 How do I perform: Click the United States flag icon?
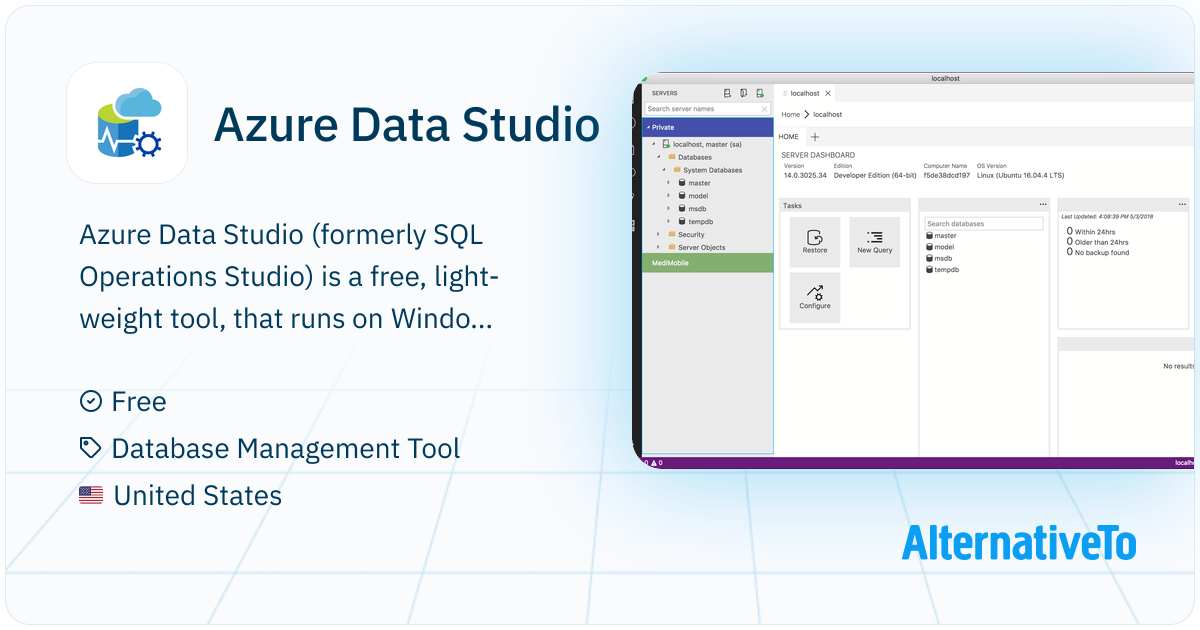click(x=91, y=494)
